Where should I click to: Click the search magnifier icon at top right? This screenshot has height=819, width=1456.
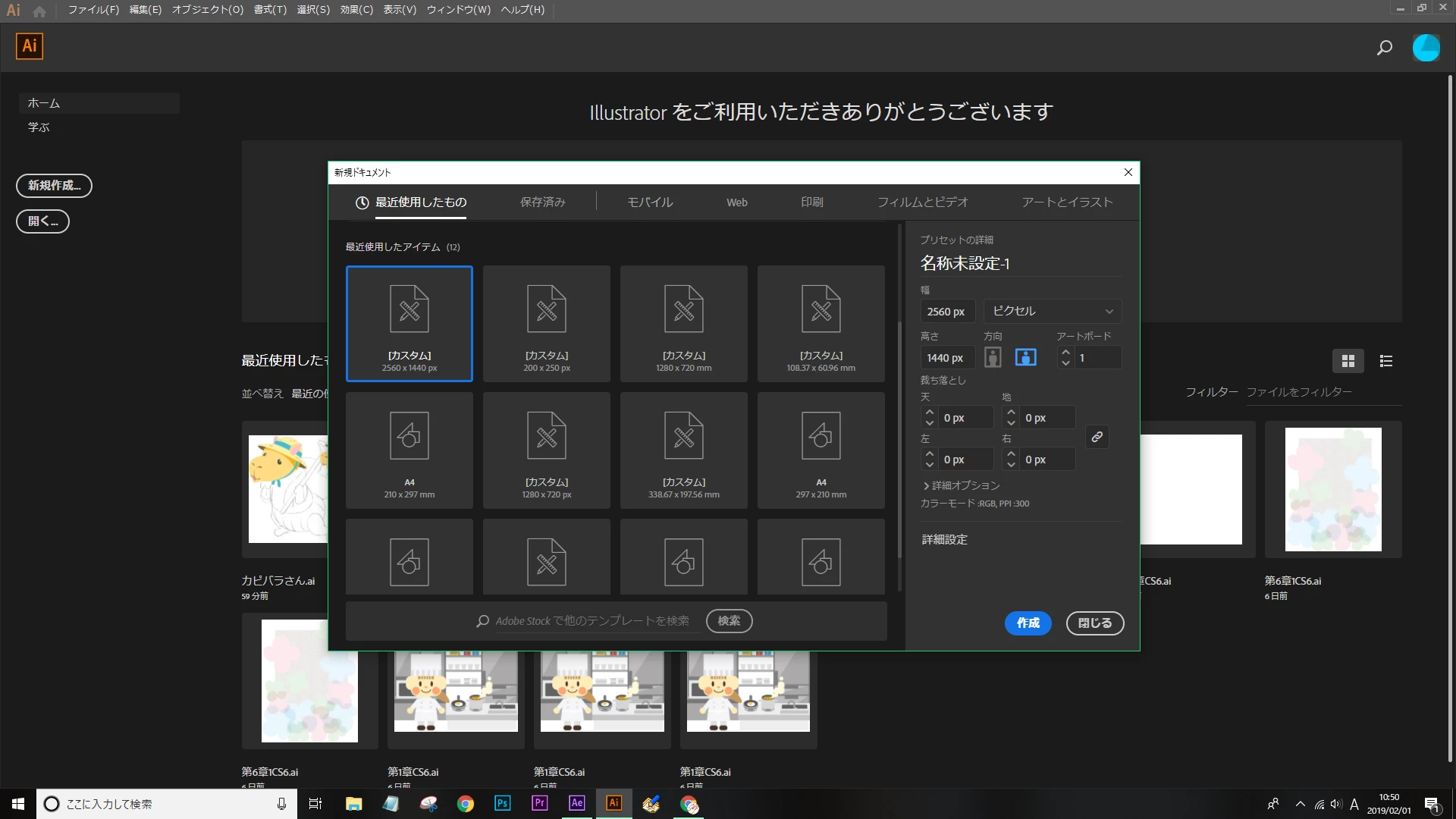1384,48
